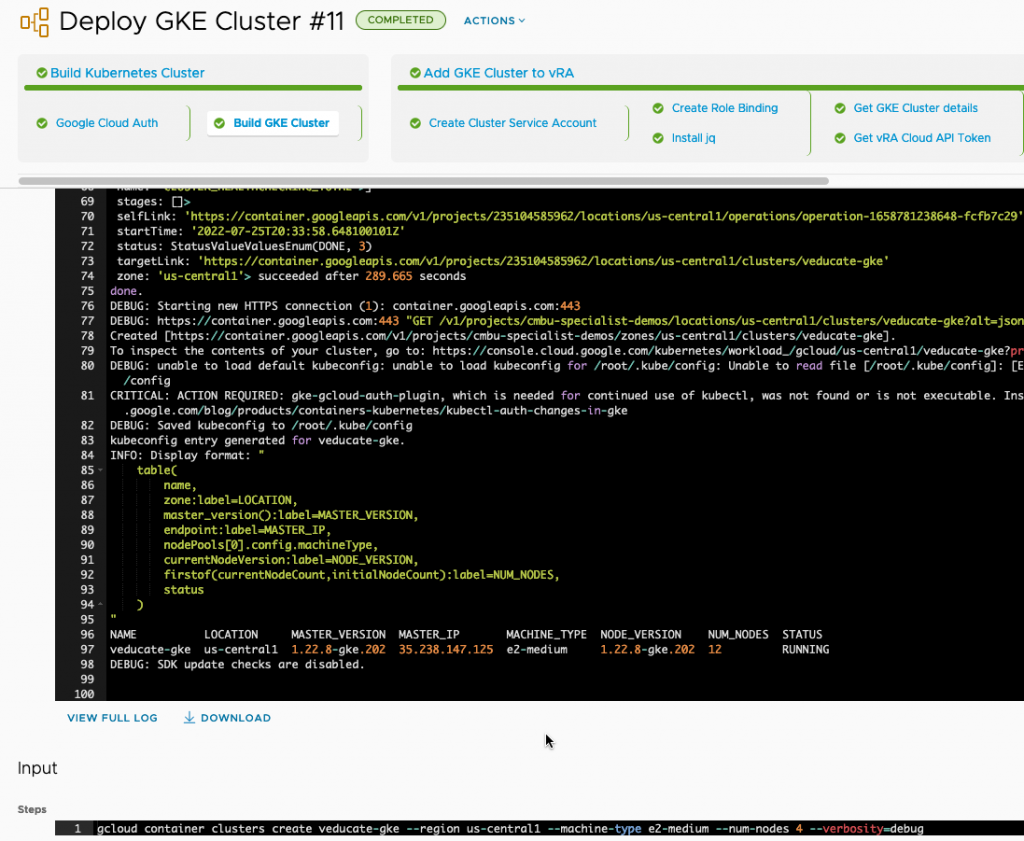The image size is (1024, 841).
Task: Select the Add GKE Cluster to vRA stage
Action: tap(498, 73)
